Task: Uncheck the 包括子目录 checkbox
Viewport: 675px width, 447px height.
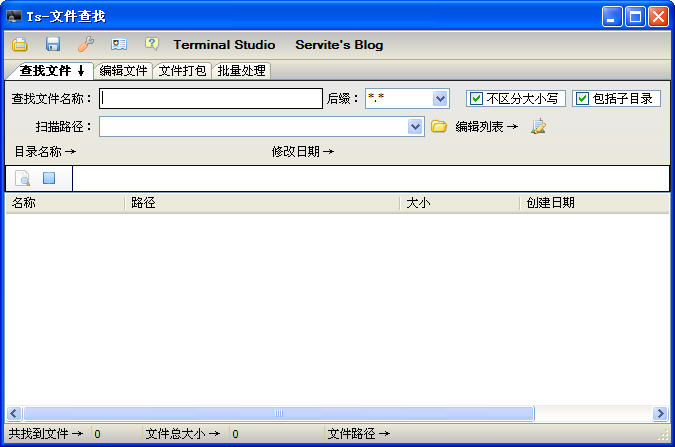Action: pyautogui.click(x=582, y=99)
